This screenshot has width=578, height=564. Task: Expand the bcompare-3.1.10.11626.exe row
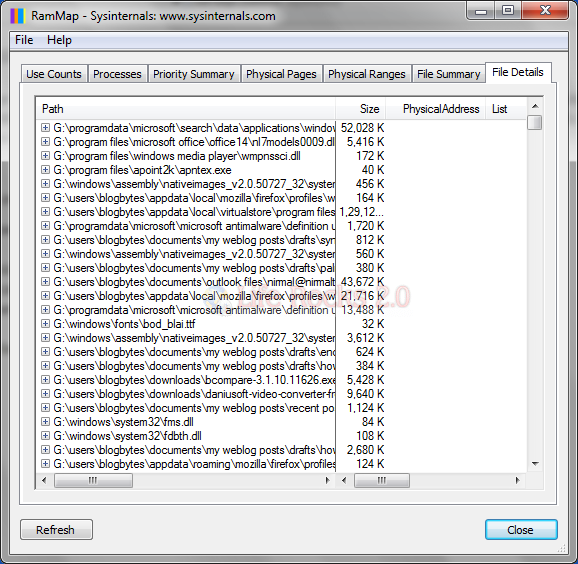click(x=45, y=380)
